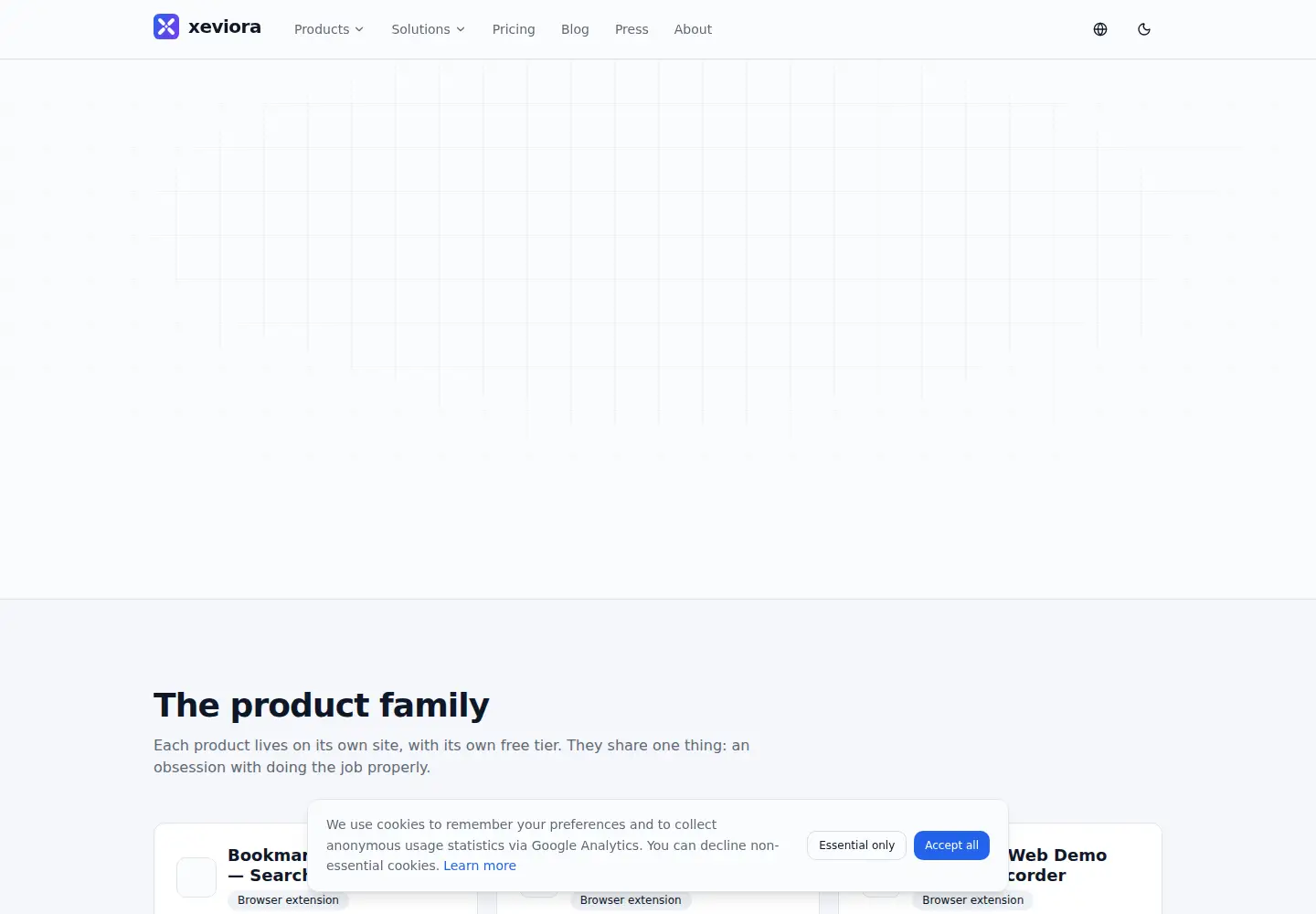Open the Blog nav item
The width and height of the screenshot is (1316, 914).
(575, 29)
